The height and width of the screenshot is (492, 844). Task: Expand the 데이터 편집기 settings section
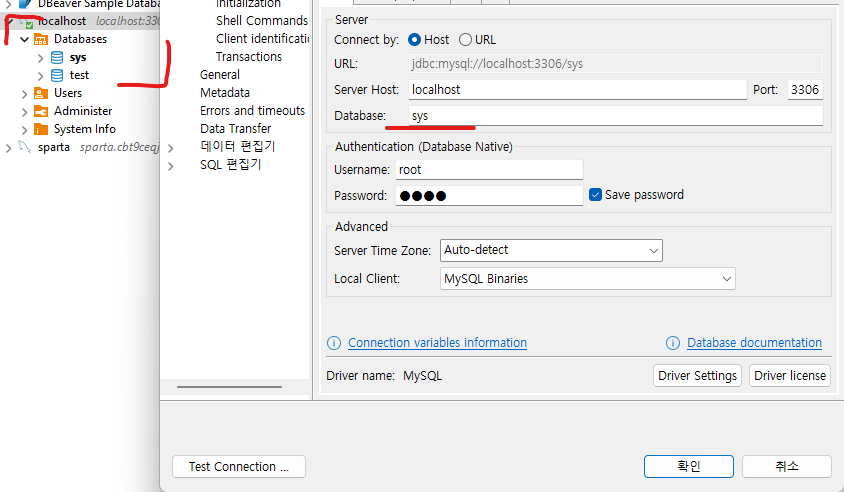pyautogui.click(x=171, y=148)
